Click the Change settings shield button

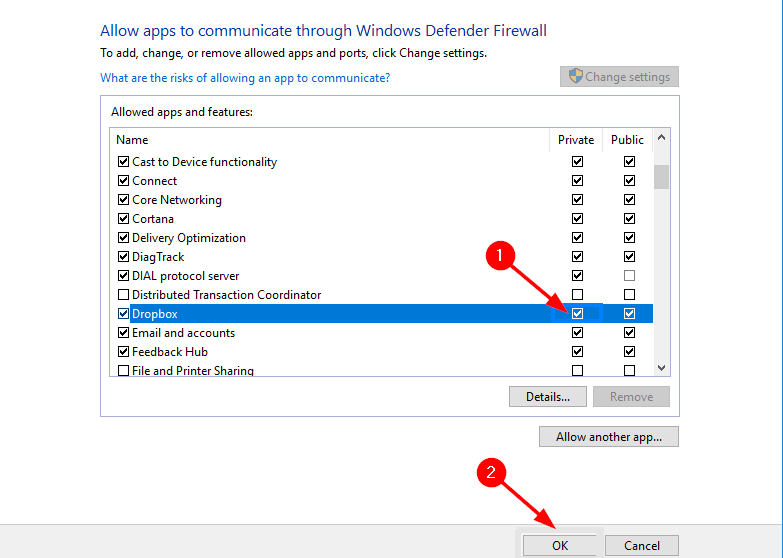click(x=620, y=77)
